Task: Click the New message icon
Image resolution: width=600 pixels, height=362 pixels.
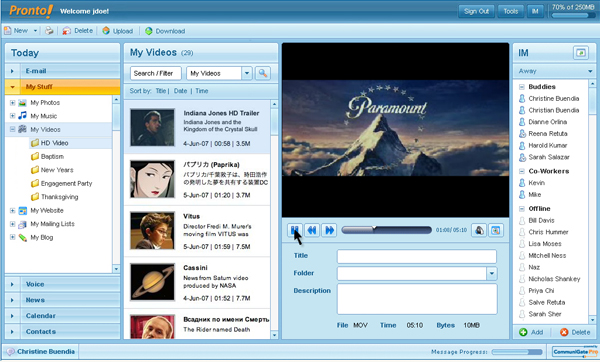Action: (8, 31)
